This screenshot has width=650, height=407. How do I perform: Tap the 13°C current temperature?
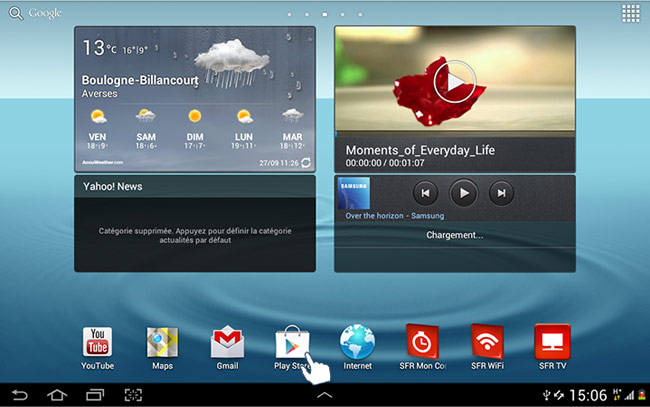[99, 48]
